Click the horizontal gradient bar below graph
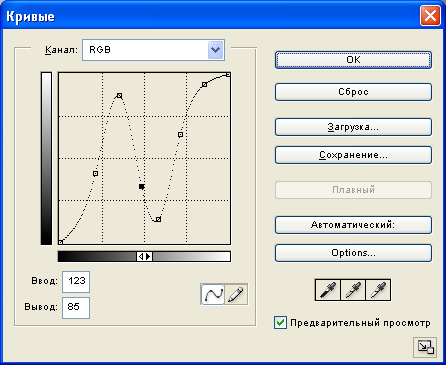This screenshot has width=446, height=365. (144, 256)
